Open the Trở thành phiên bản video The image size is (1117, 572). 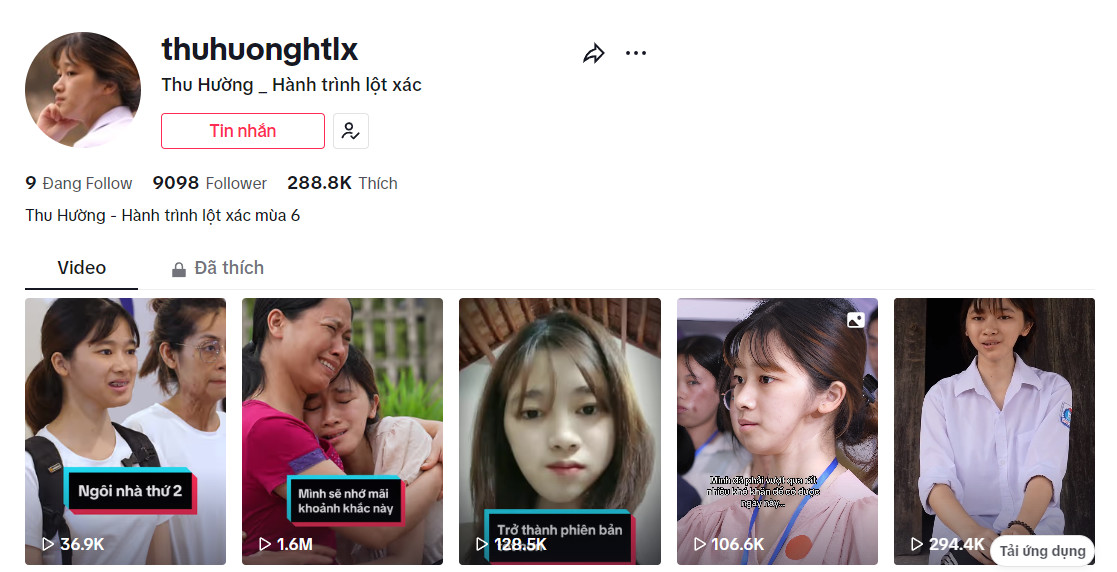560,432
